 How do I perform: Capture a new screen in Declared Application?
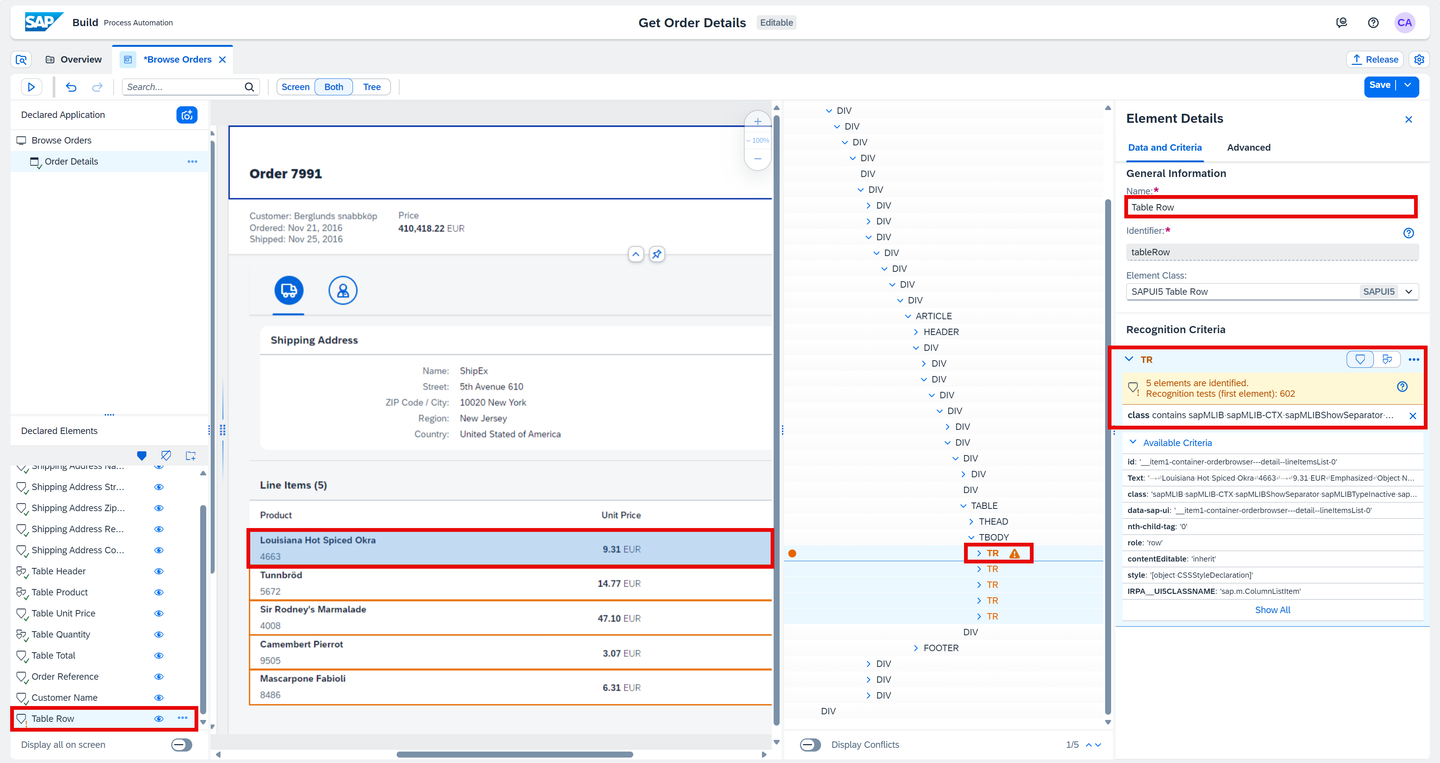(187, 115)
